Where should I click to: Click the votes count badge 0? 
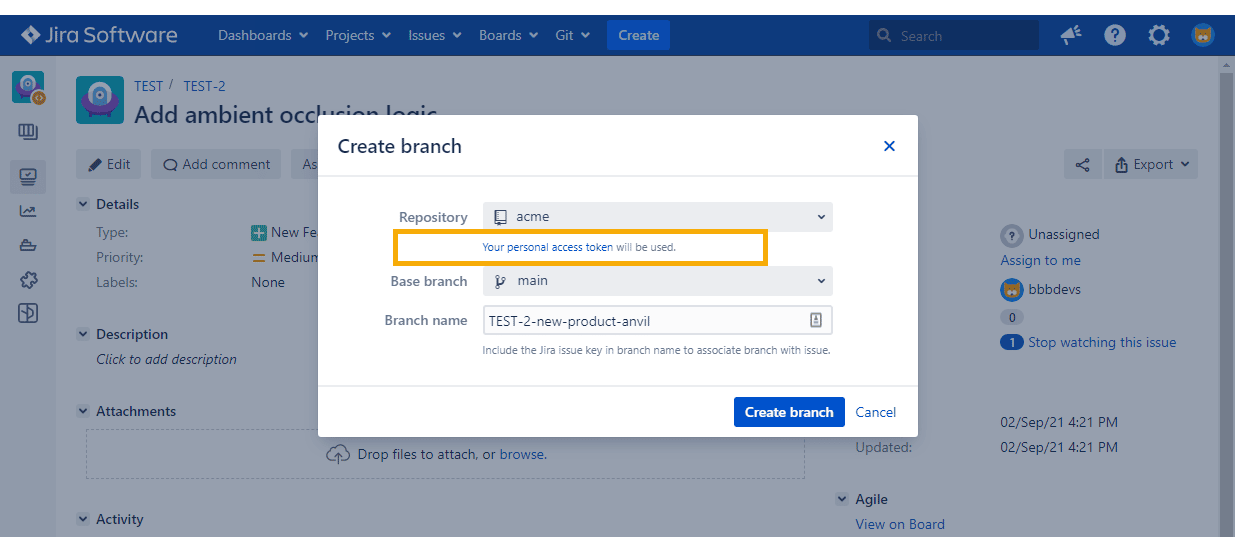coord(1012,317)
